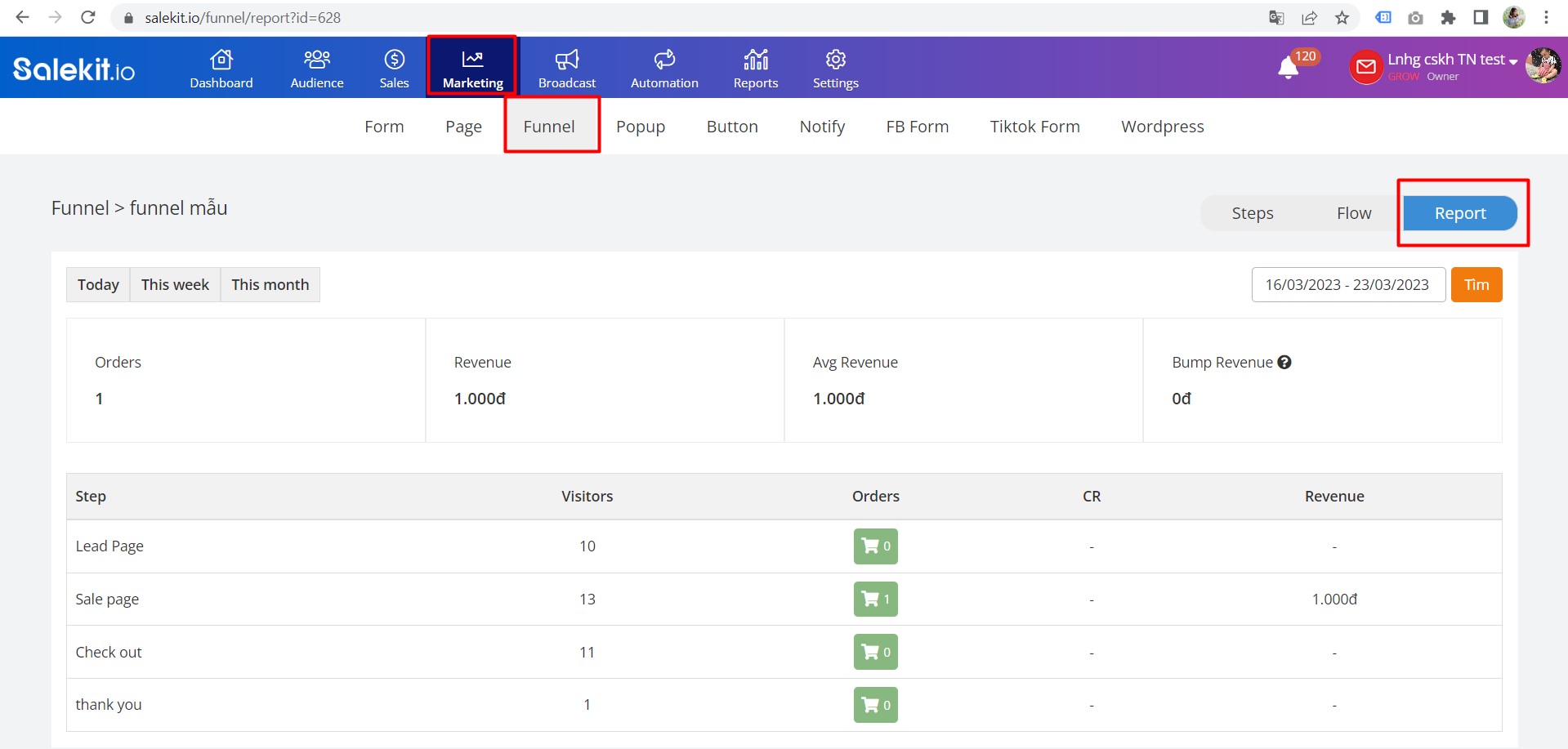The image size is (1568, 749).
Task: Click the notification bell with 120 badge
Action: click(1289, 68)
